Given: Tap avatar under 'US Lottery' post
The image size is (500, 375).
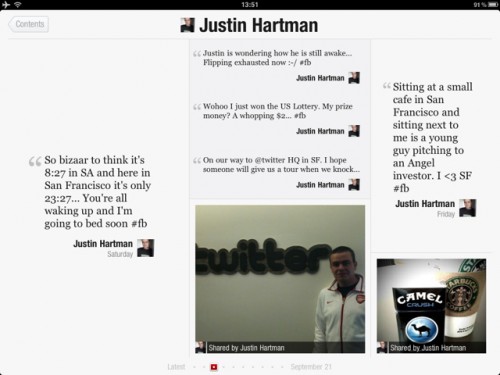Looking at the screenshot, I should 354,131.
